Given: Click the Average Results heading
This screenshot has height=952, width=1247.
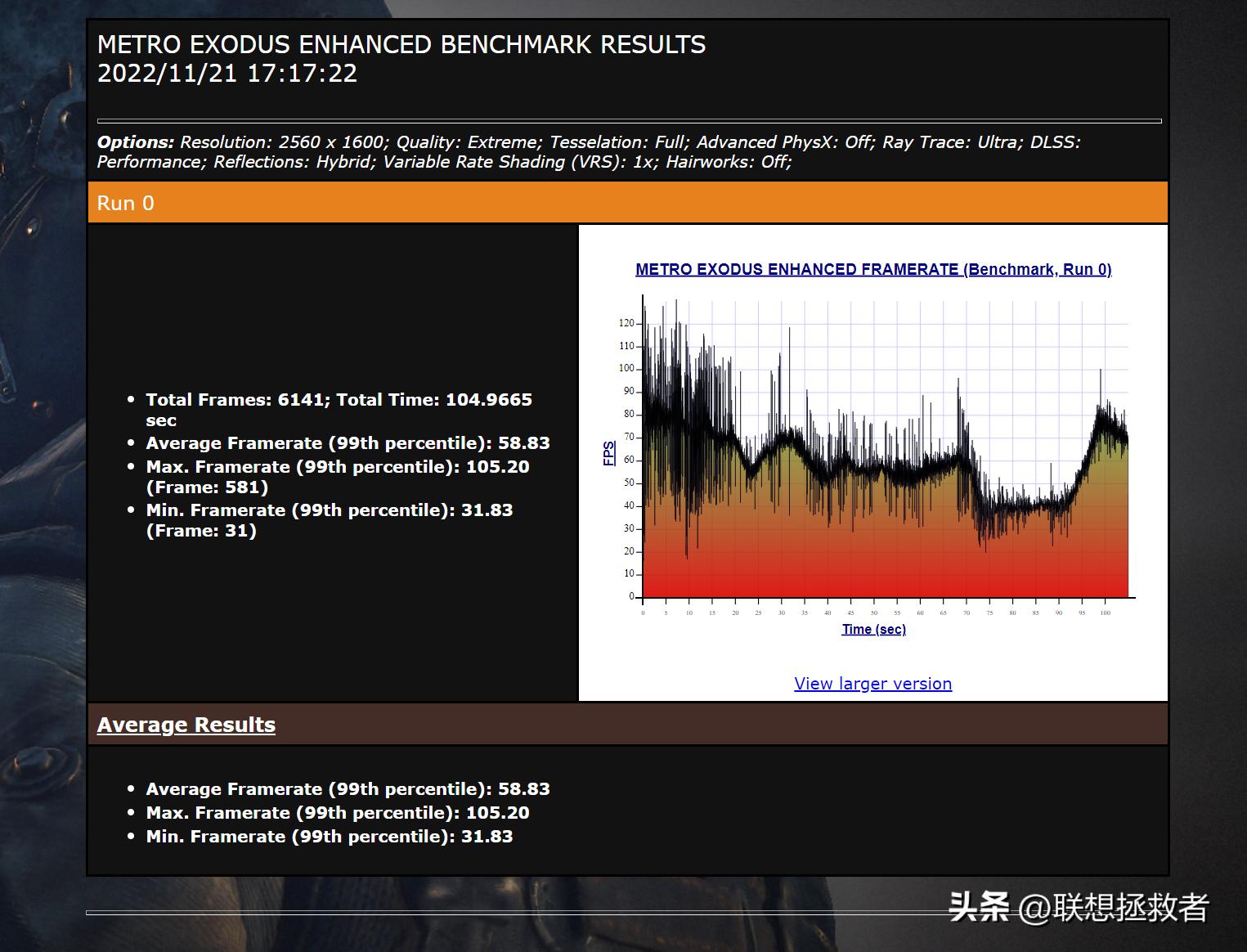Looking at the screenshot, I should click(186, 725).
